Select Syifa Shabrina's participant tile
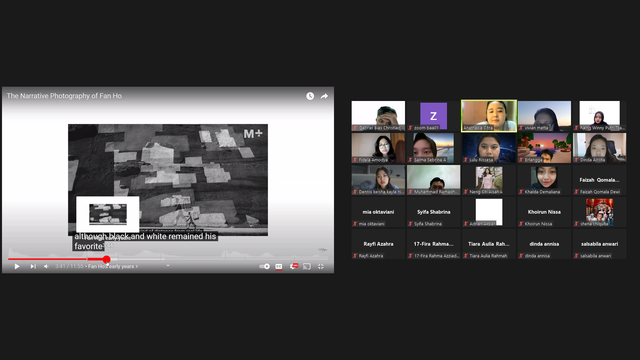640x360 pixels. 433,212
